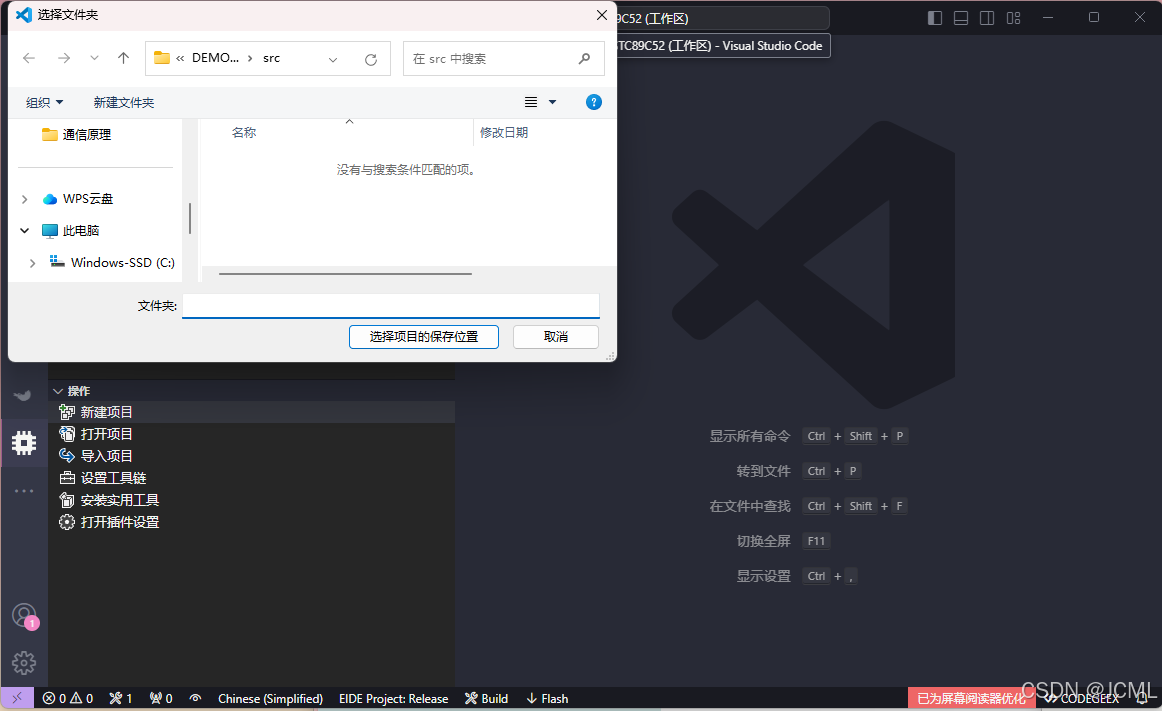Go back in the folder dialog
This screenshot has height=711, width=1162.
pyautogui.click(x=29, y=59)
